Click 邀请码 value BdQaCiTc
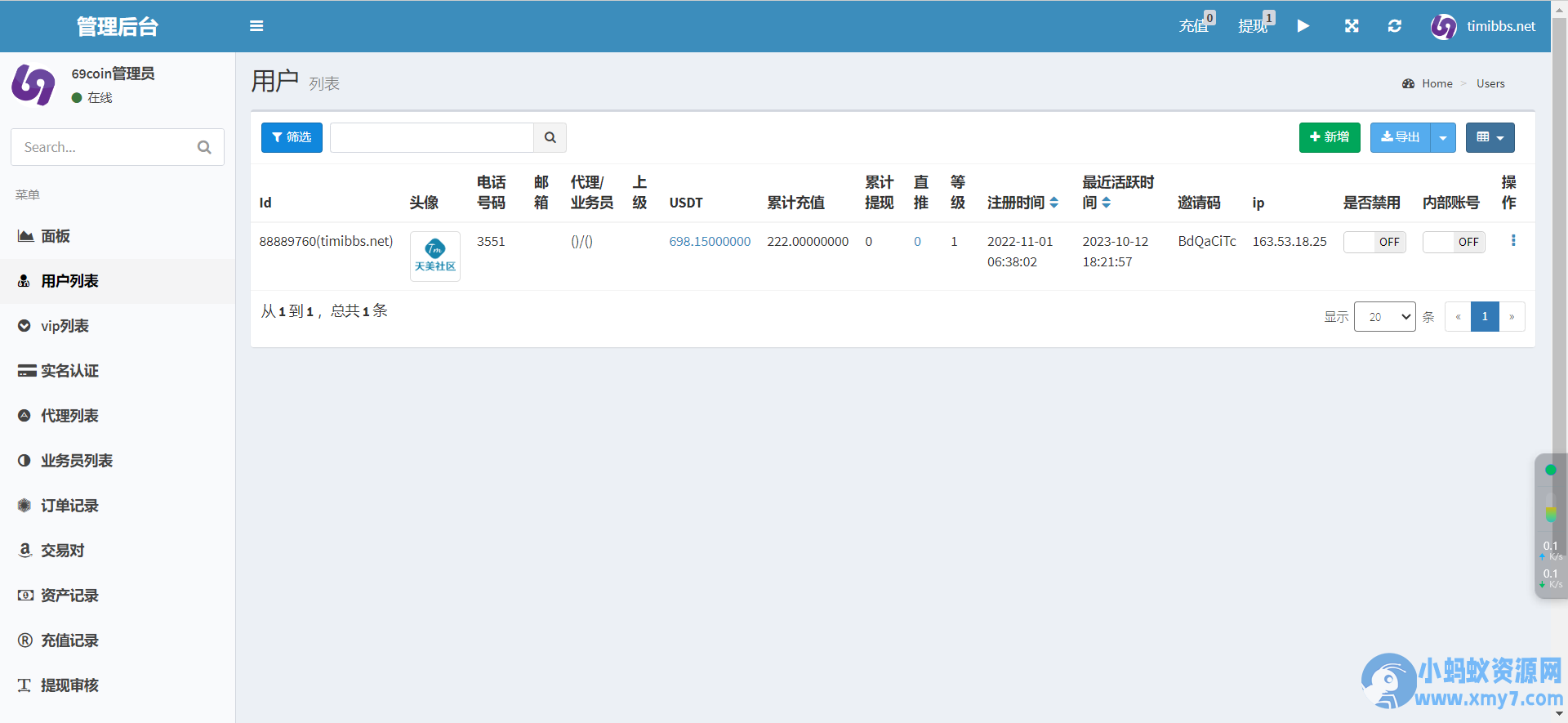 pyautogui.click(x=1207, y=242)
